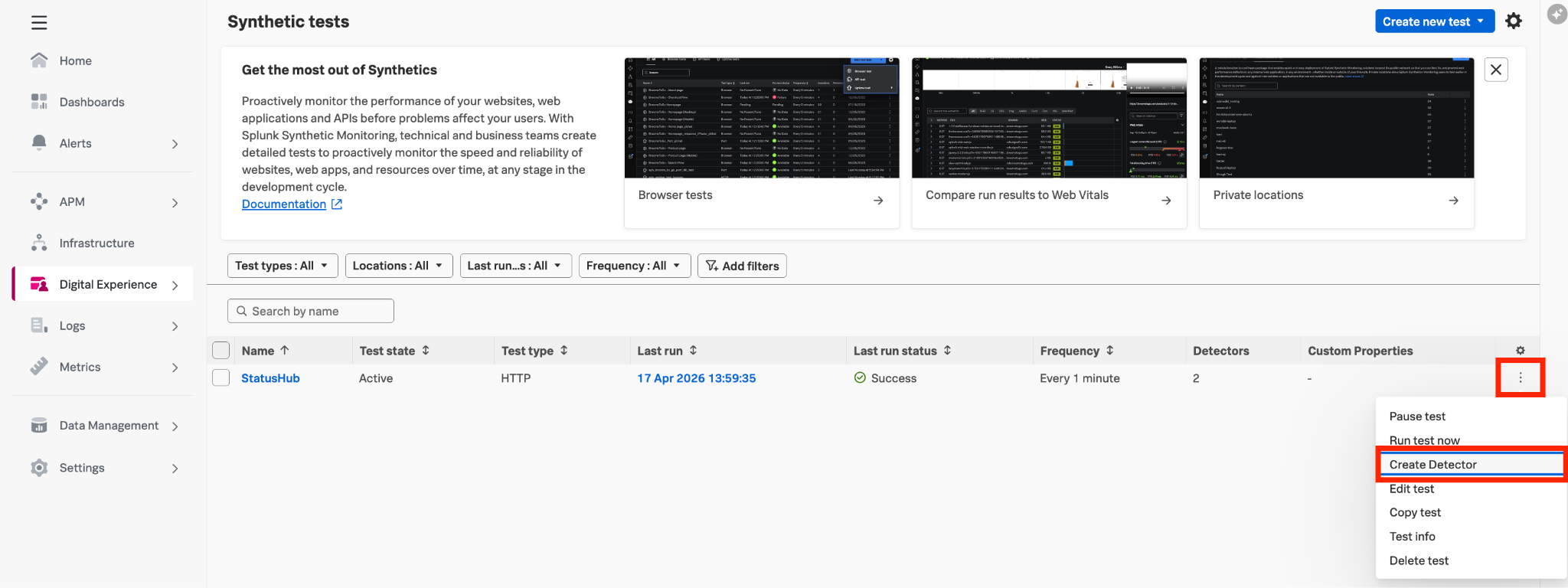Select the StatusHub row checkbox

tap(220, 377)
